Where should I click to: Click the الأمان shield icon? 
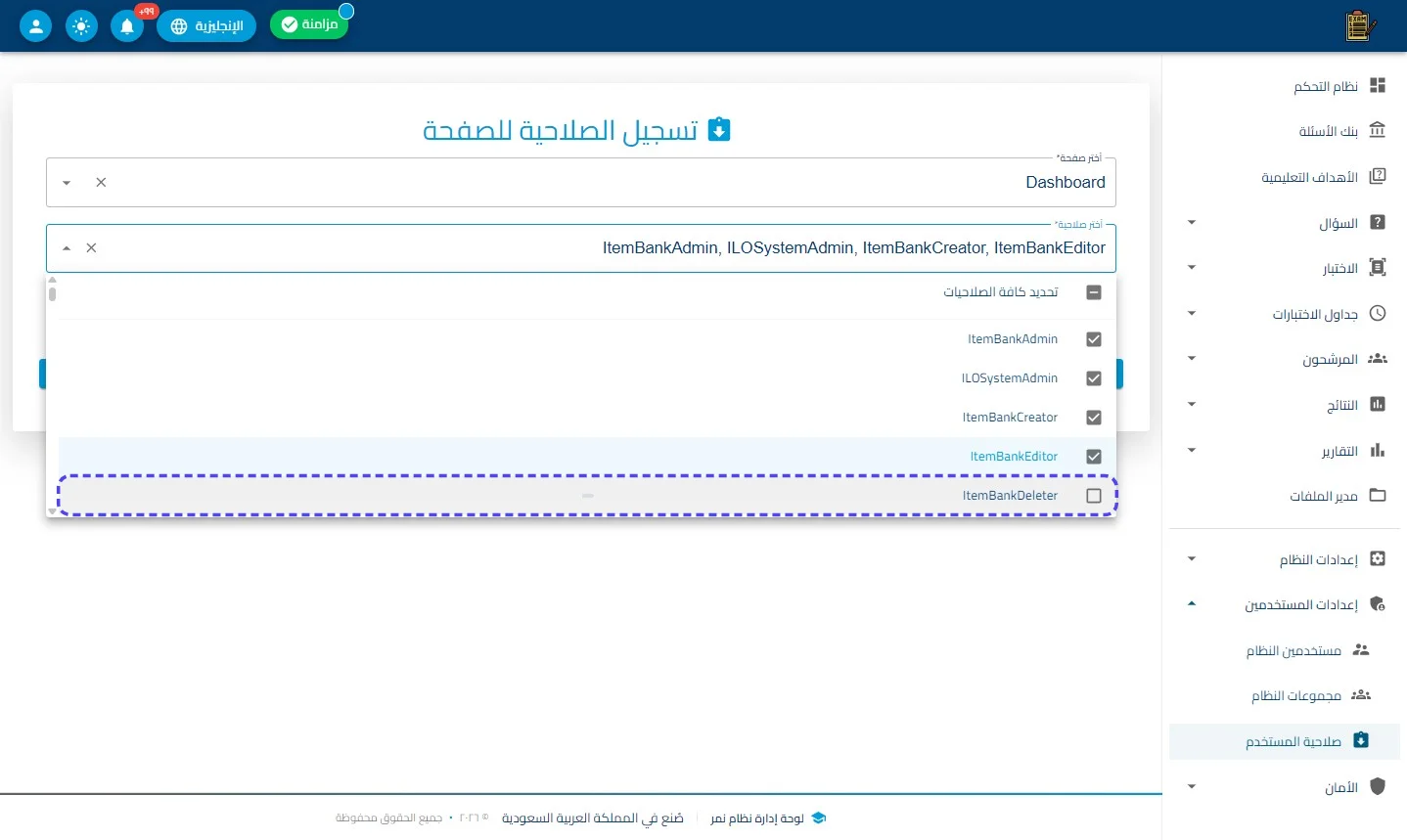[x=1378, y=787]
